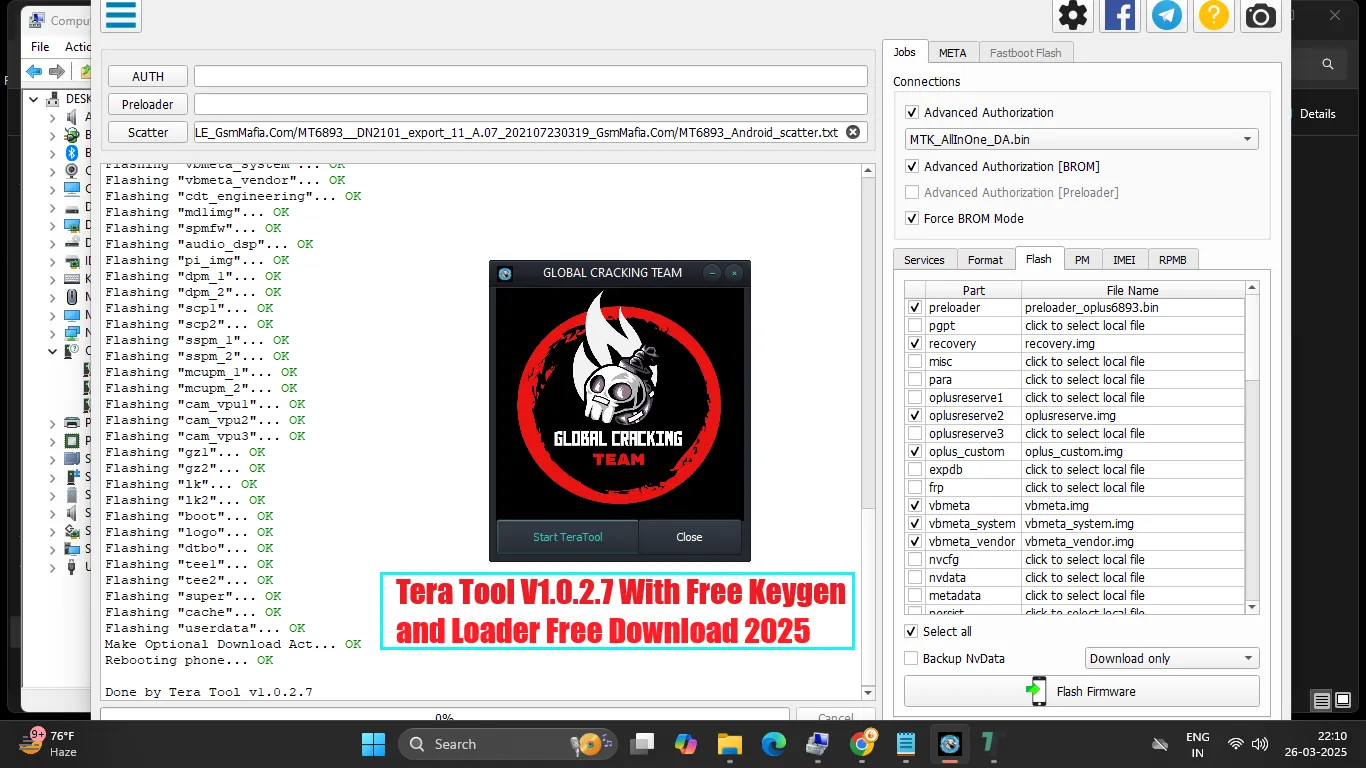Open the Telegram channel icon
1366x768 pixels.
[x=1167, y=15]
